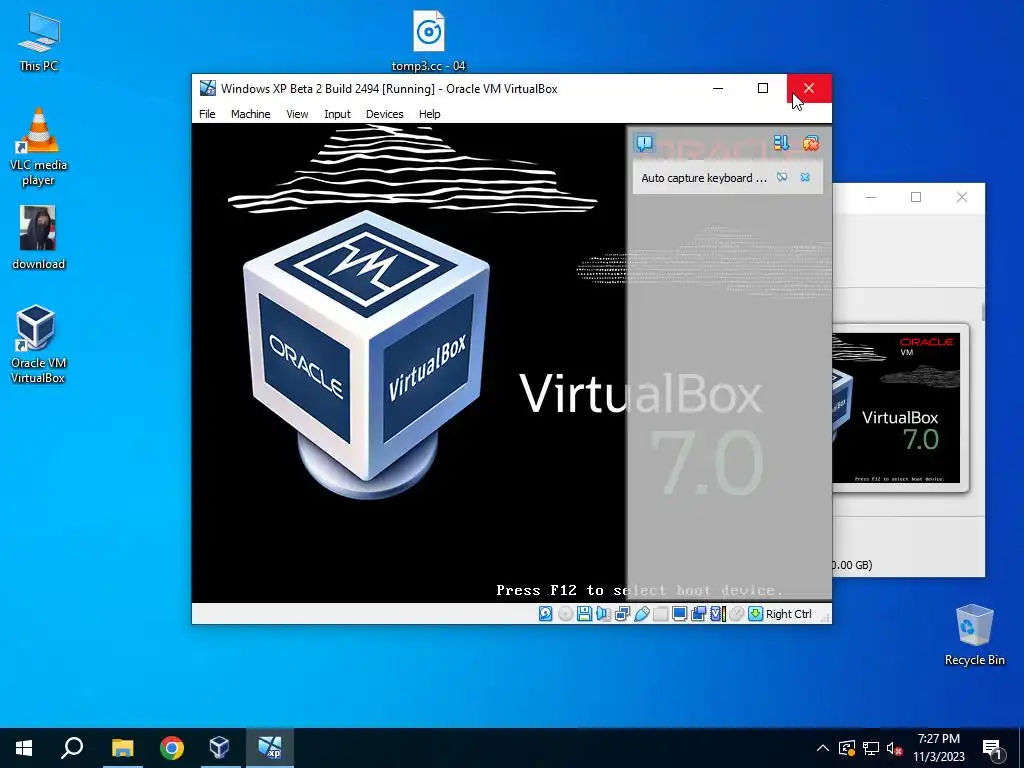Select the VLC media player desktop shortcut
This screenshot has width=1024, height=768.
pyautogui.click(x=39, y=147)
